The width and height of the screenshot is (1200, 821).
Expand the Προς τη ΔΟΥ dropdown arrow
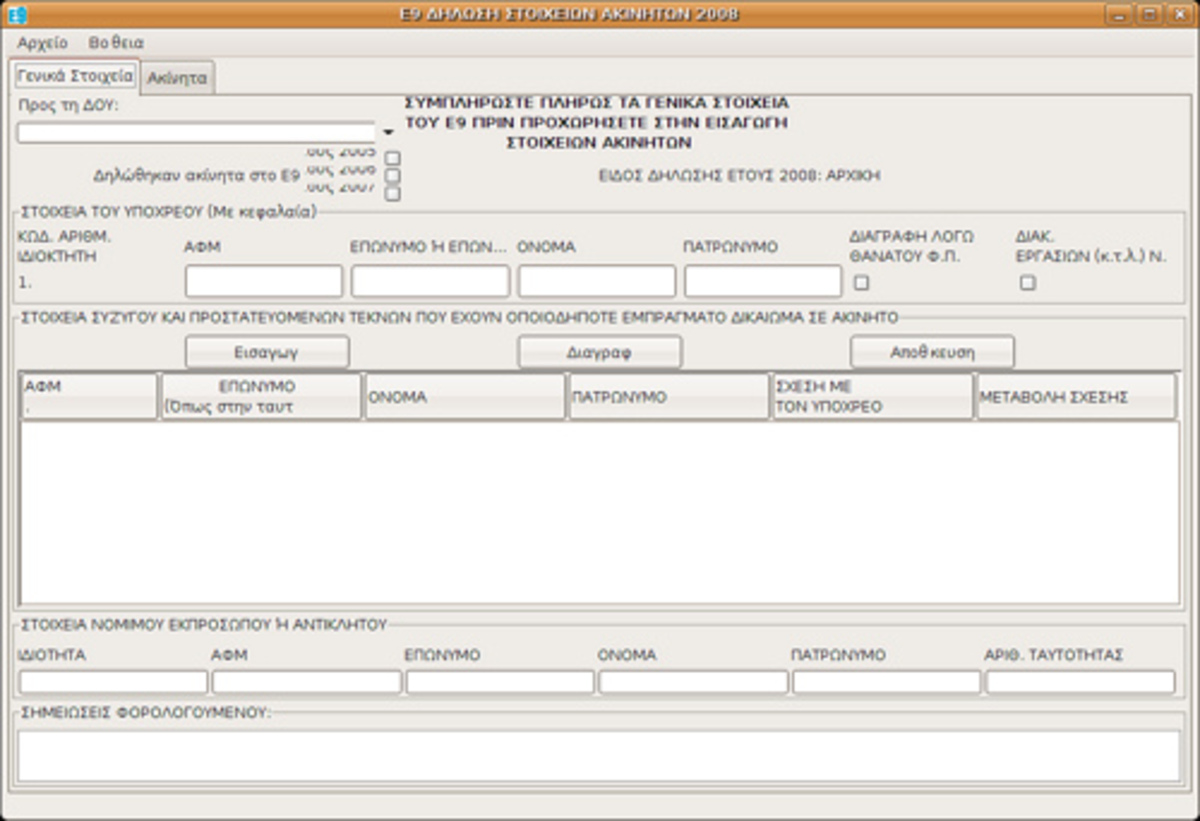point(388,132)
